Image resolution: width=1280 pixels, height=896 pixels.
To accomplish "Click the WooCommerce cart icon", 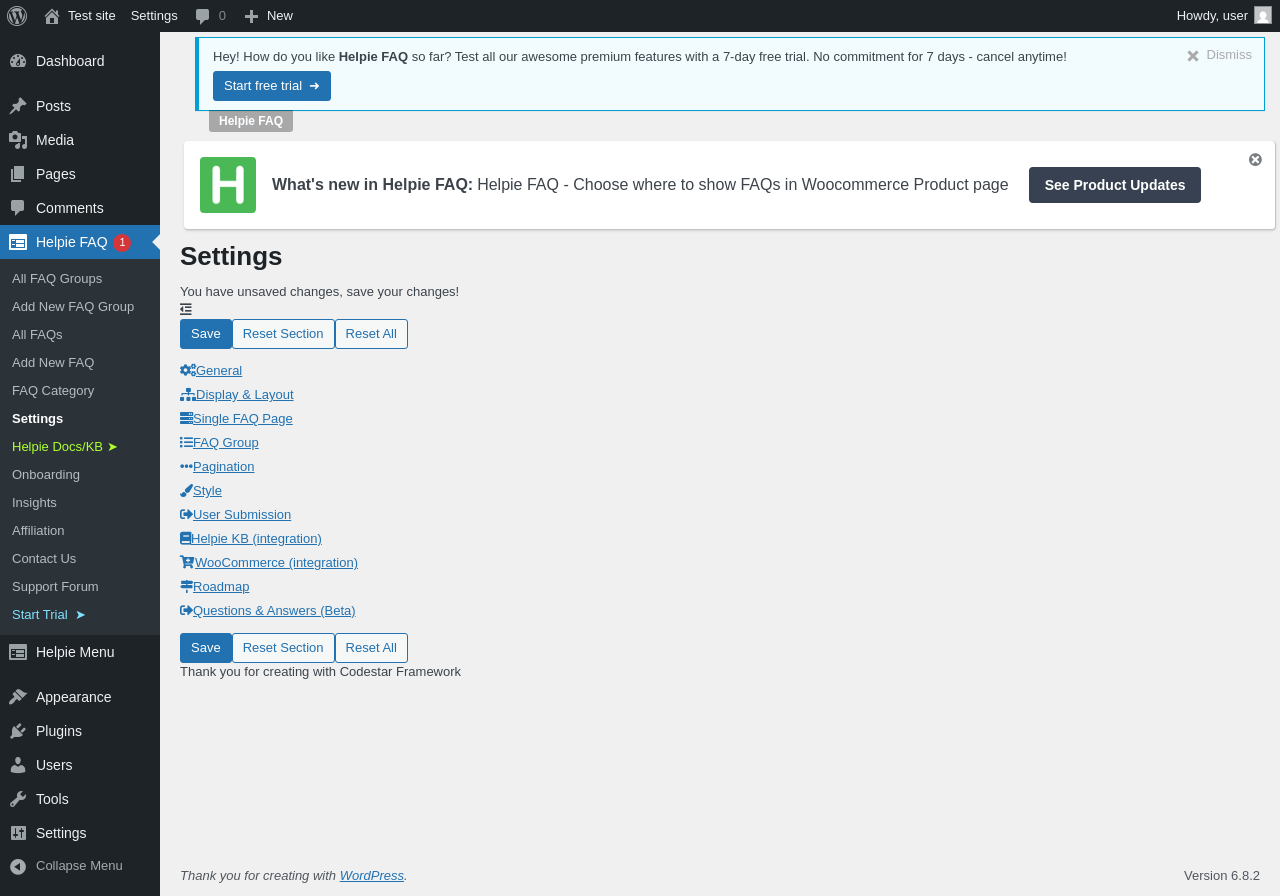I will (187, 562).
